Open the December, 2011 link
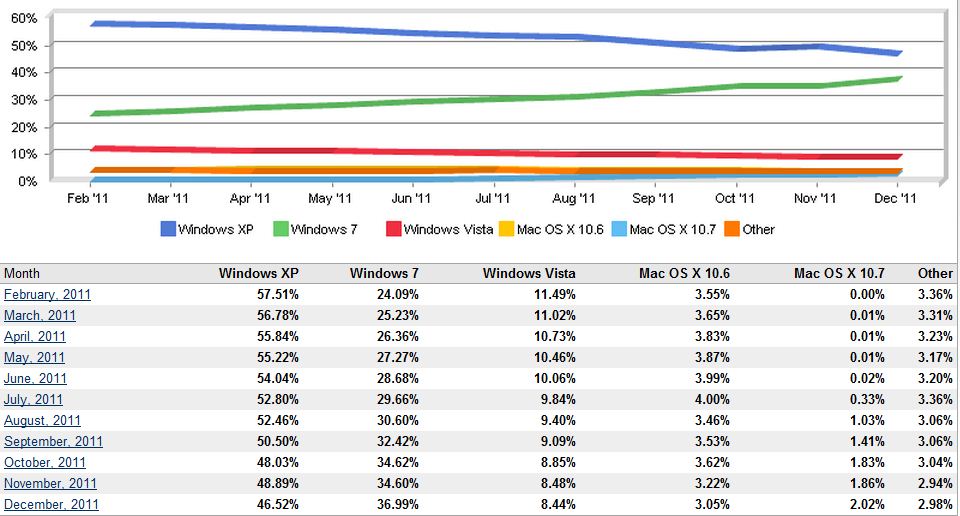Image resolution: width=960 pixels, height=516 pixels. point(51,504)
